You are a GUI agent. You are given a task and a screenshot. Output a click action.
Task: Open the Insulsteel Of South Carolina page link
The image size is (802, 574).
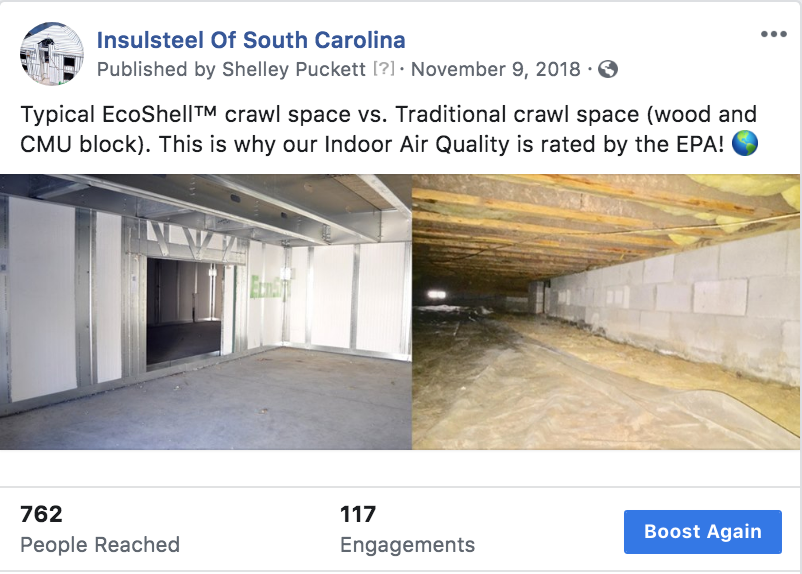click(251, 41)
